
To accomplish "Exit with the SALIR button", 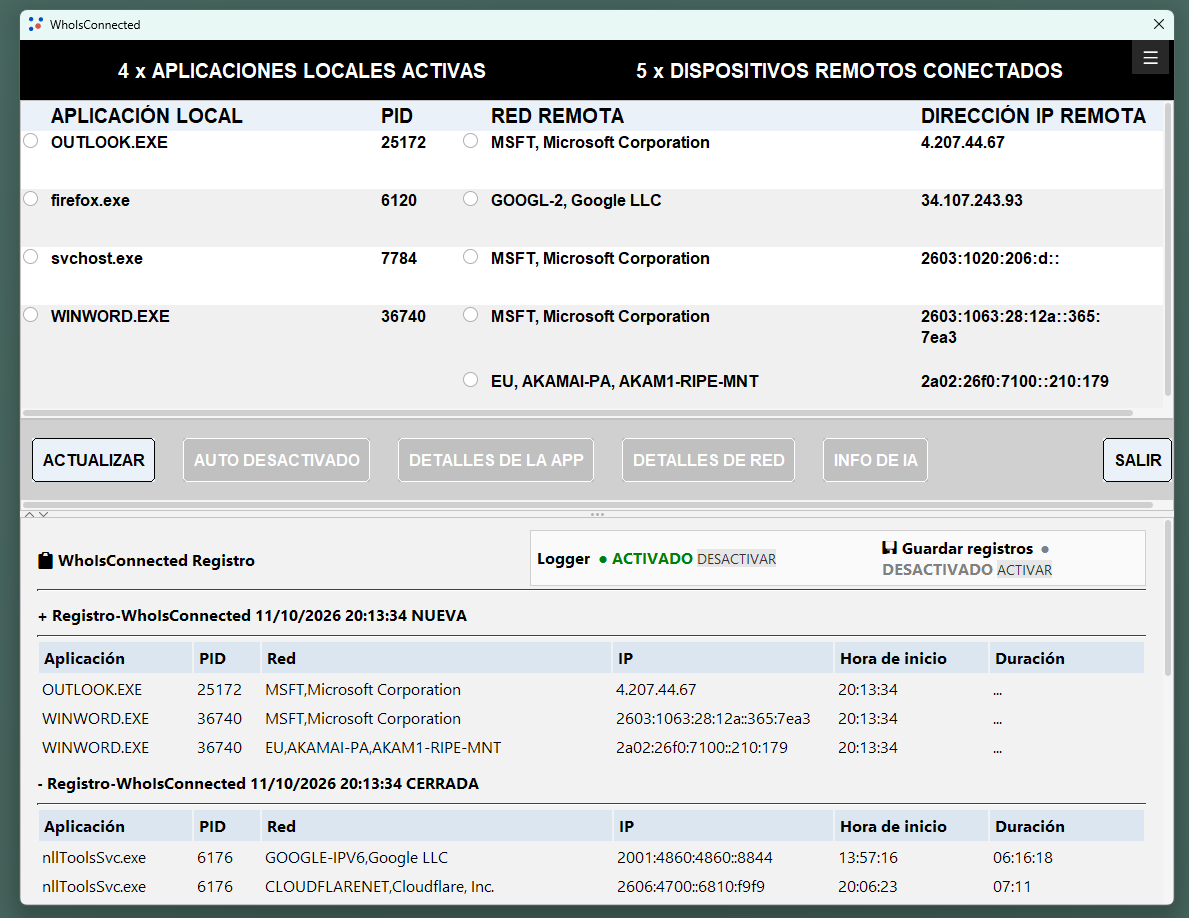I will click(x=1137, y=460).
